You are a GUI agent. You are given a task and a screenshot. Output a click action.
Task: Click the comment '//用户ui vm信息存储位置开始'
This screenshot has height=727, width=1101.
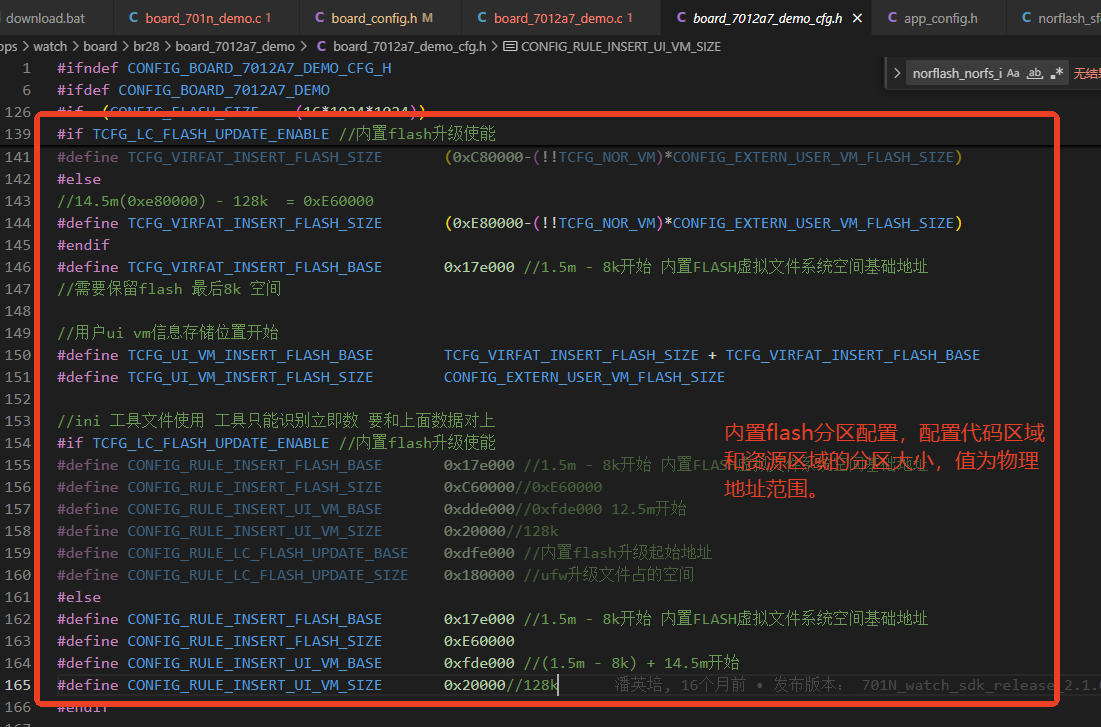[x=168, y=333]
